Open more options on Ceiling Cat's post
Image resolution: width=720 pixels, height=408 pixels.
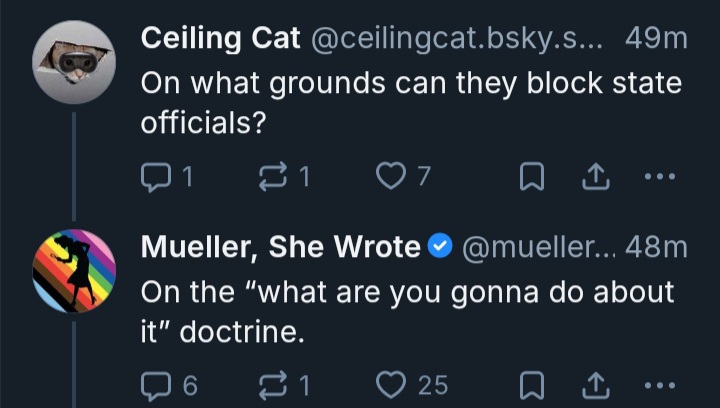click(656, 178)
